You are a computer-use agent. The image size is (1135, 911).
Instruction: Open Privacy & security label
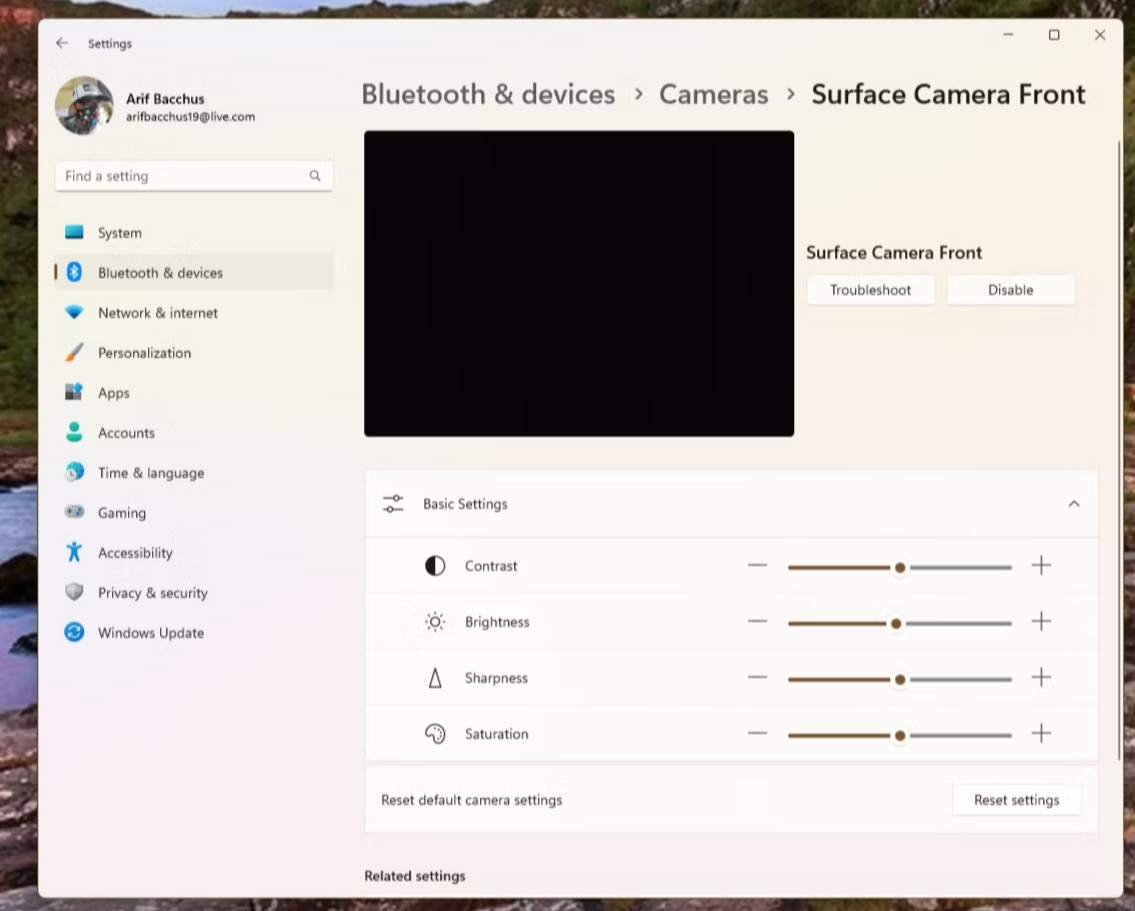[x=153, y=593]
